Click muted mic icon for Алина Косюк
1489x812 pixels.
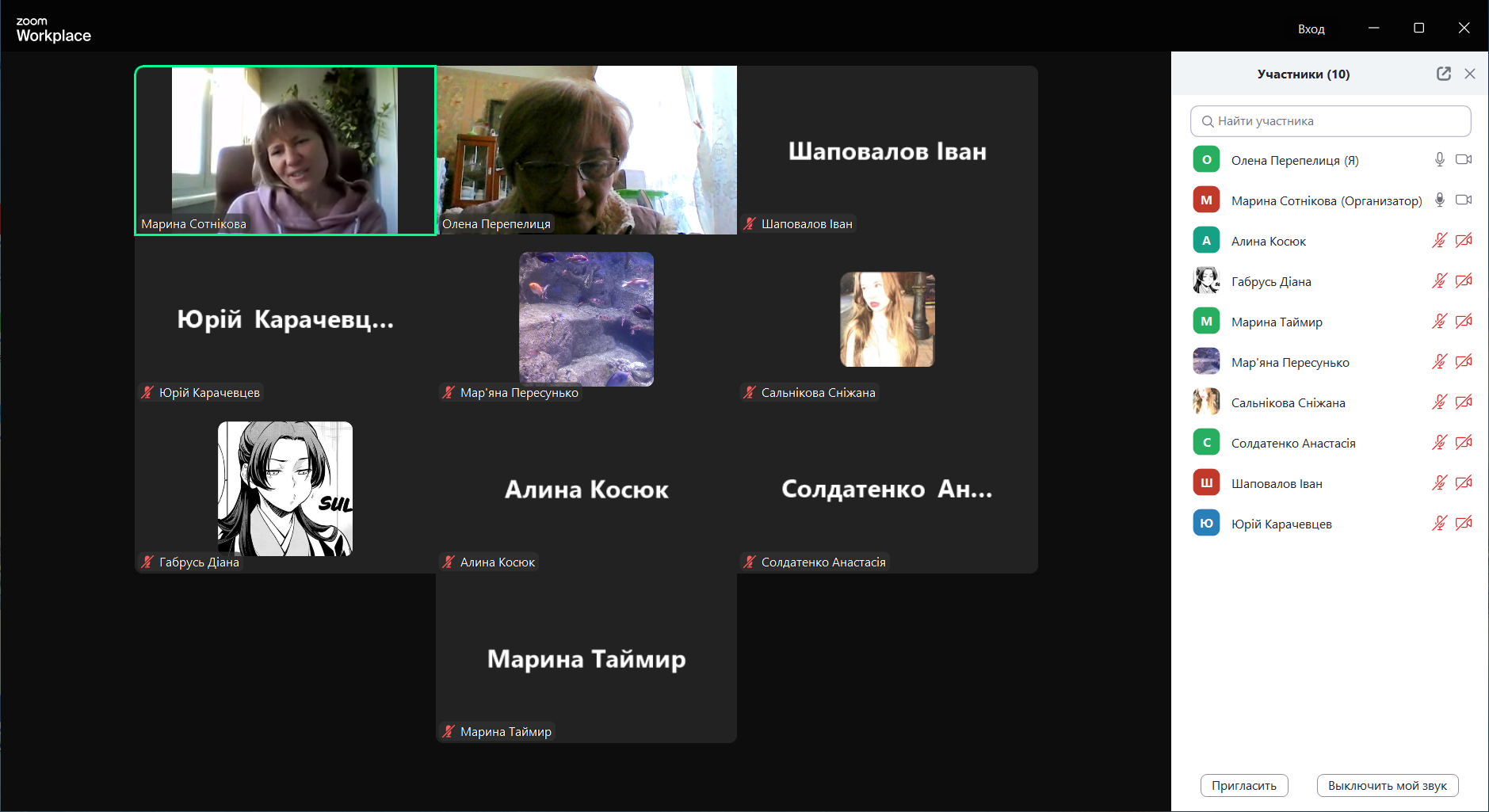pos(1440,241)
